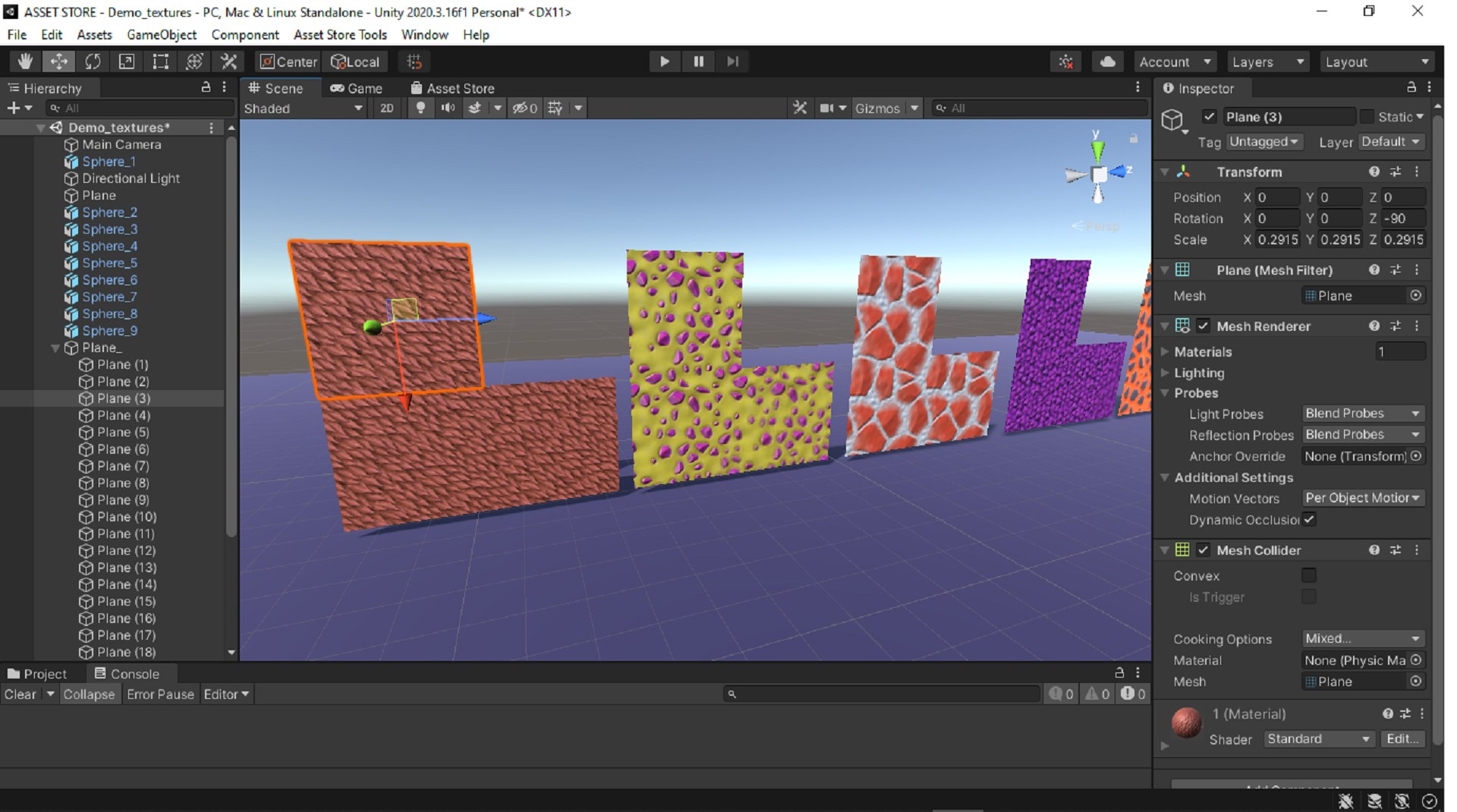
Task: Disable the Mesh Renderer checkbox
Action: tap(1204, 326)
